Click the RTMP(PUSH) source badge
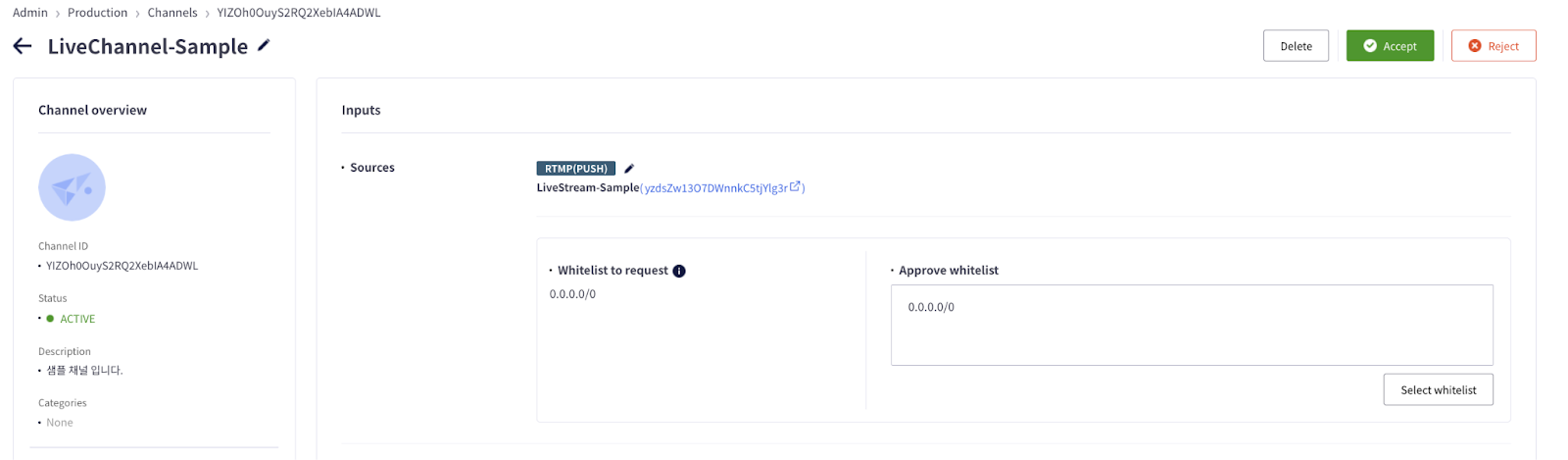 click(575, 169)
